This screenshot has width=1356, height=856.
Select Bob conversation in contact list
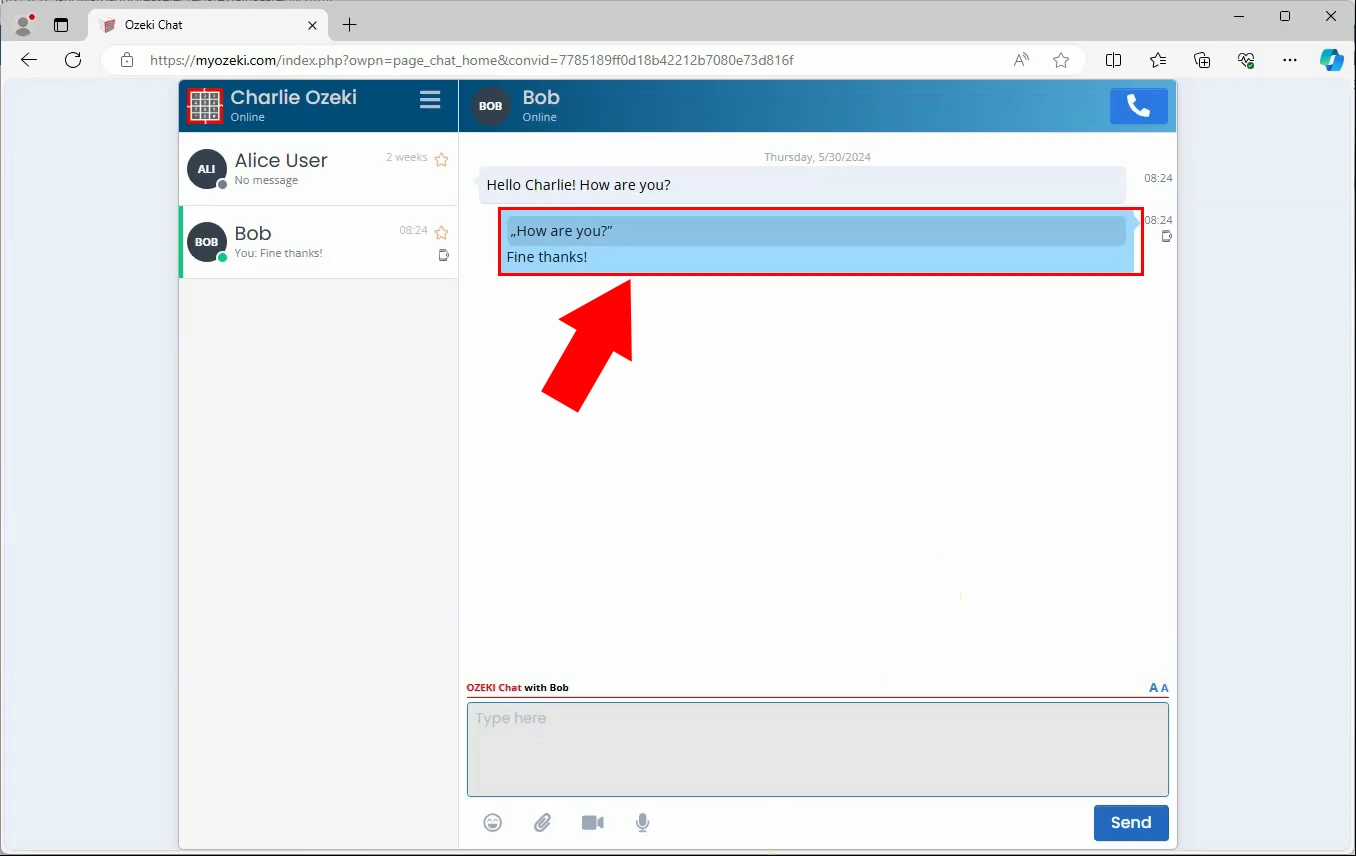click(x=318, y=242)
